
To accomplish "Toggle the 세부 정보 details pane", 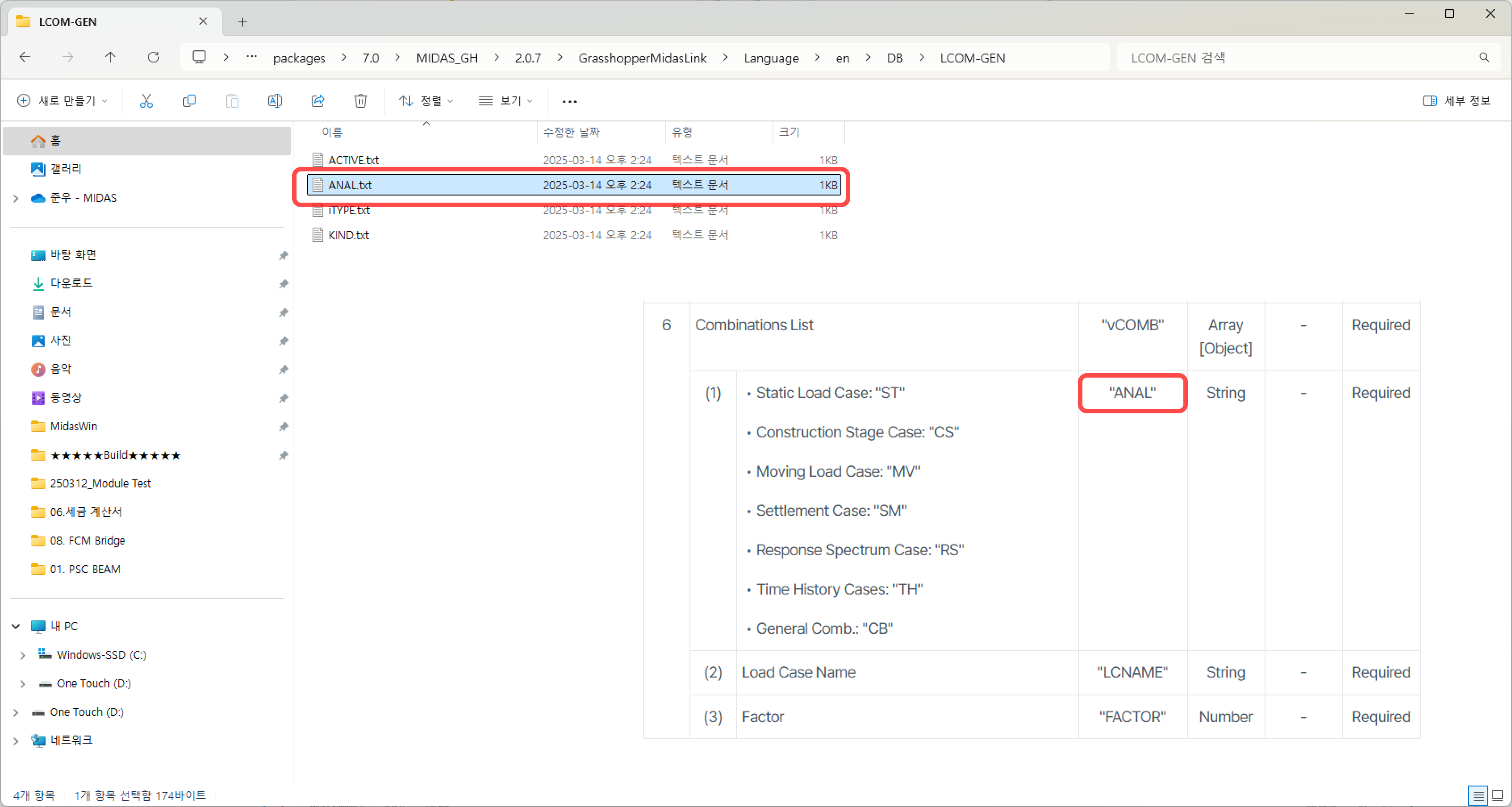I will coord(1456,101).
